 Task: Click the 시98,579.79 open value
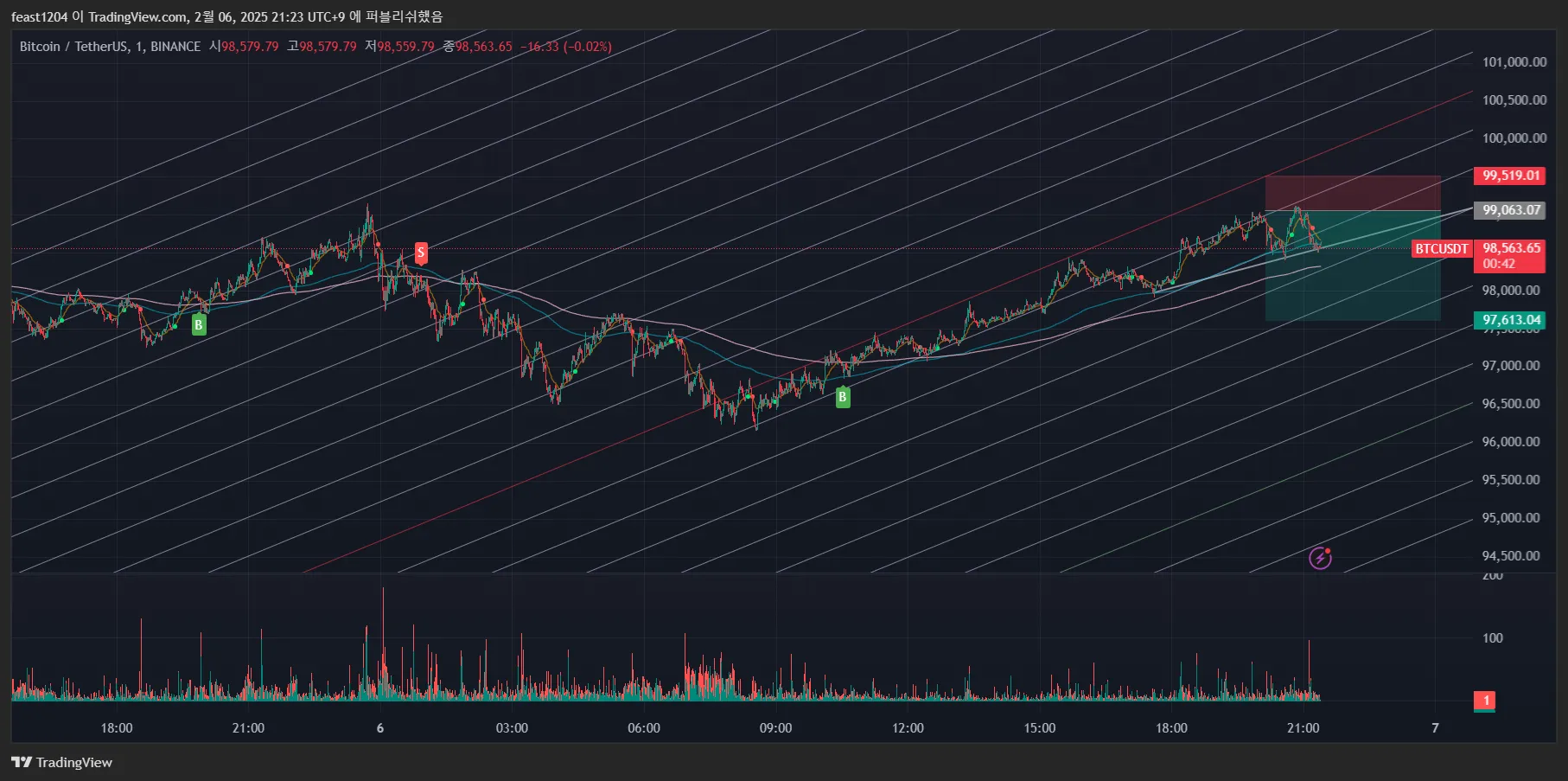244,47
